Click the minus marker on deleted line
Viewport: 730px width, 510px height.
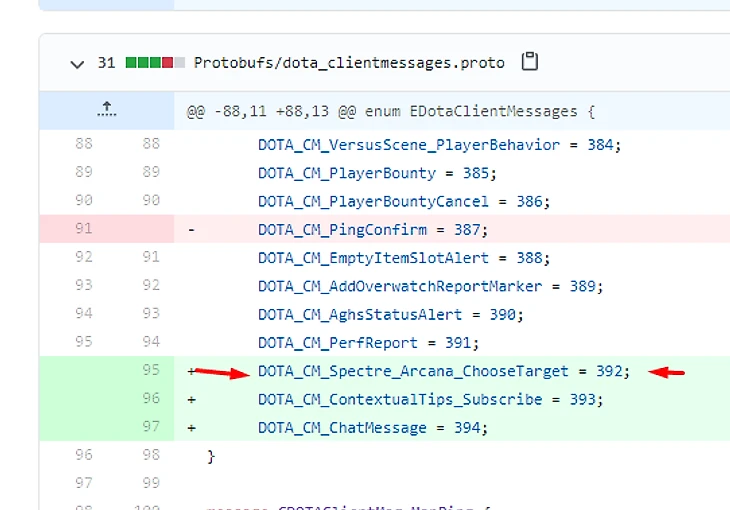click(192, 229)
